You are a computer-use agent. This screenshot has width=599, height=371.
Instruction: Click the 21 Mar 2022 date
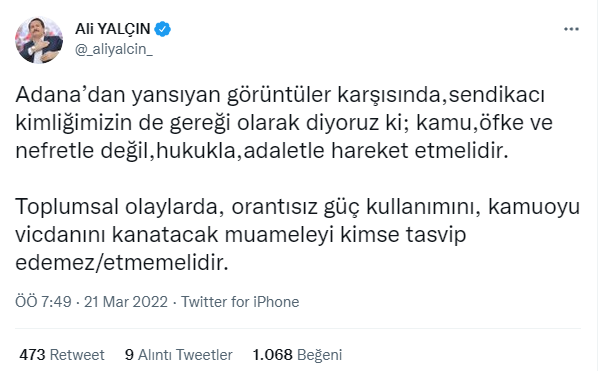(x=126, y=302)
